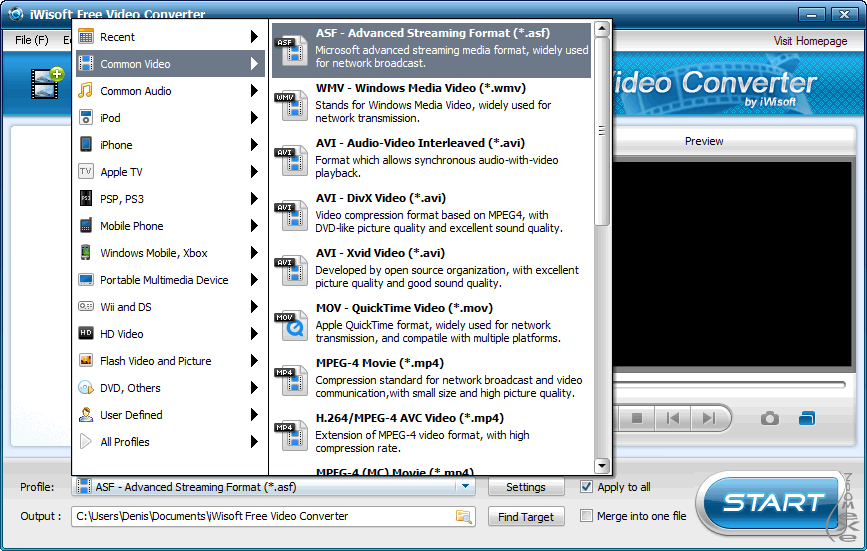Click the PSP, PS3 icon
Viewport: 867px width, 551px height.
pyautogui.click(x=86, y=198)
